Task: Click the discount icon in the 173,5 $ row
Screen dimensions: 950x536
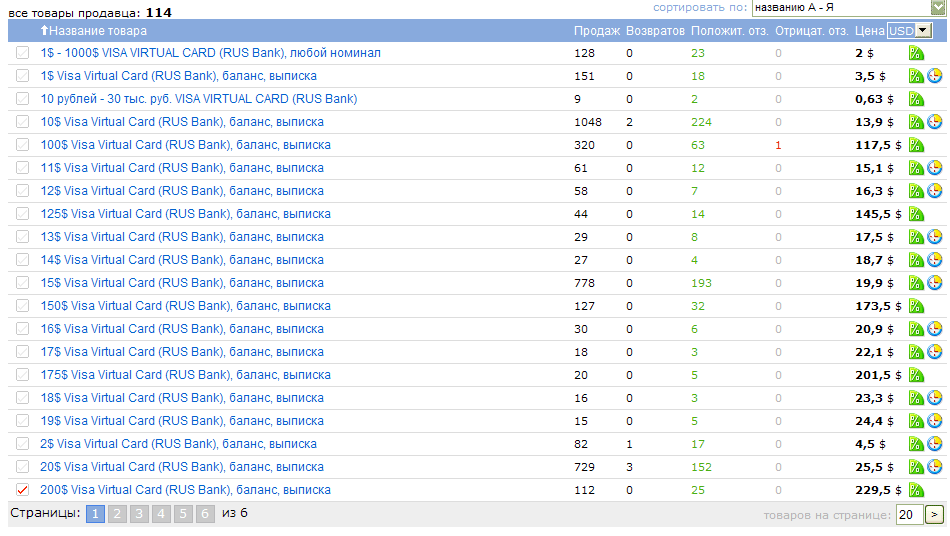Action: pos(916,306)
